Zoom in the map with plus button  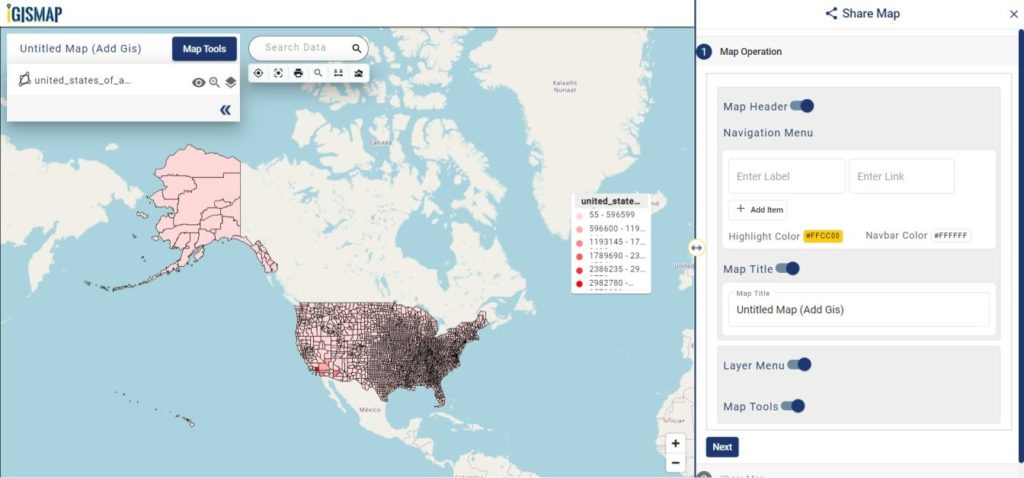[675, 443]
